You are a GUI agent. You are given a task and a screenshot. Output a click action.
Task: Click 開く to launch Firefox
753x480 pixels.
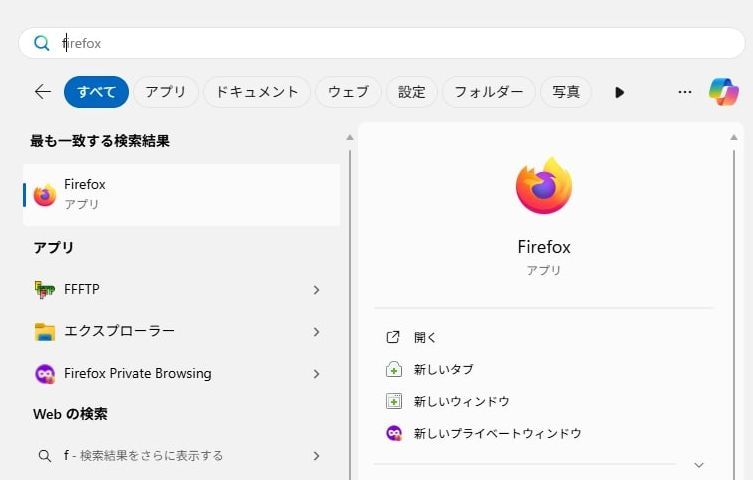coord(425,338)
